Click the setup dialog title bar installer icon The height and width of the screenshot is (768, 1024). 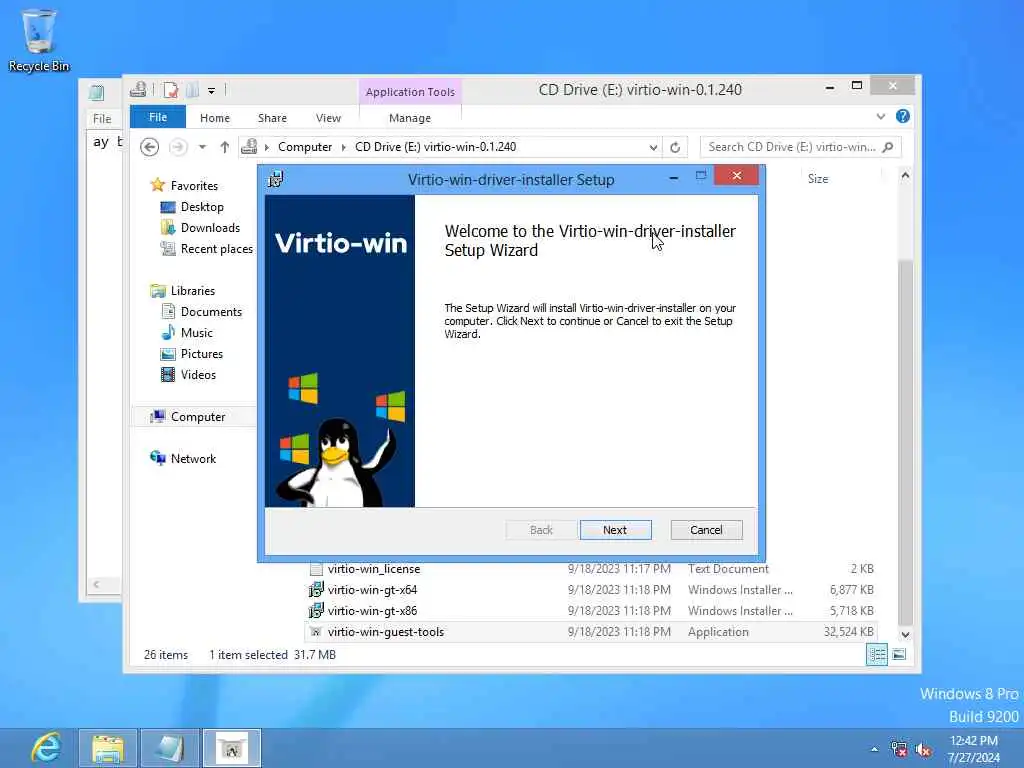click(276, 178)
